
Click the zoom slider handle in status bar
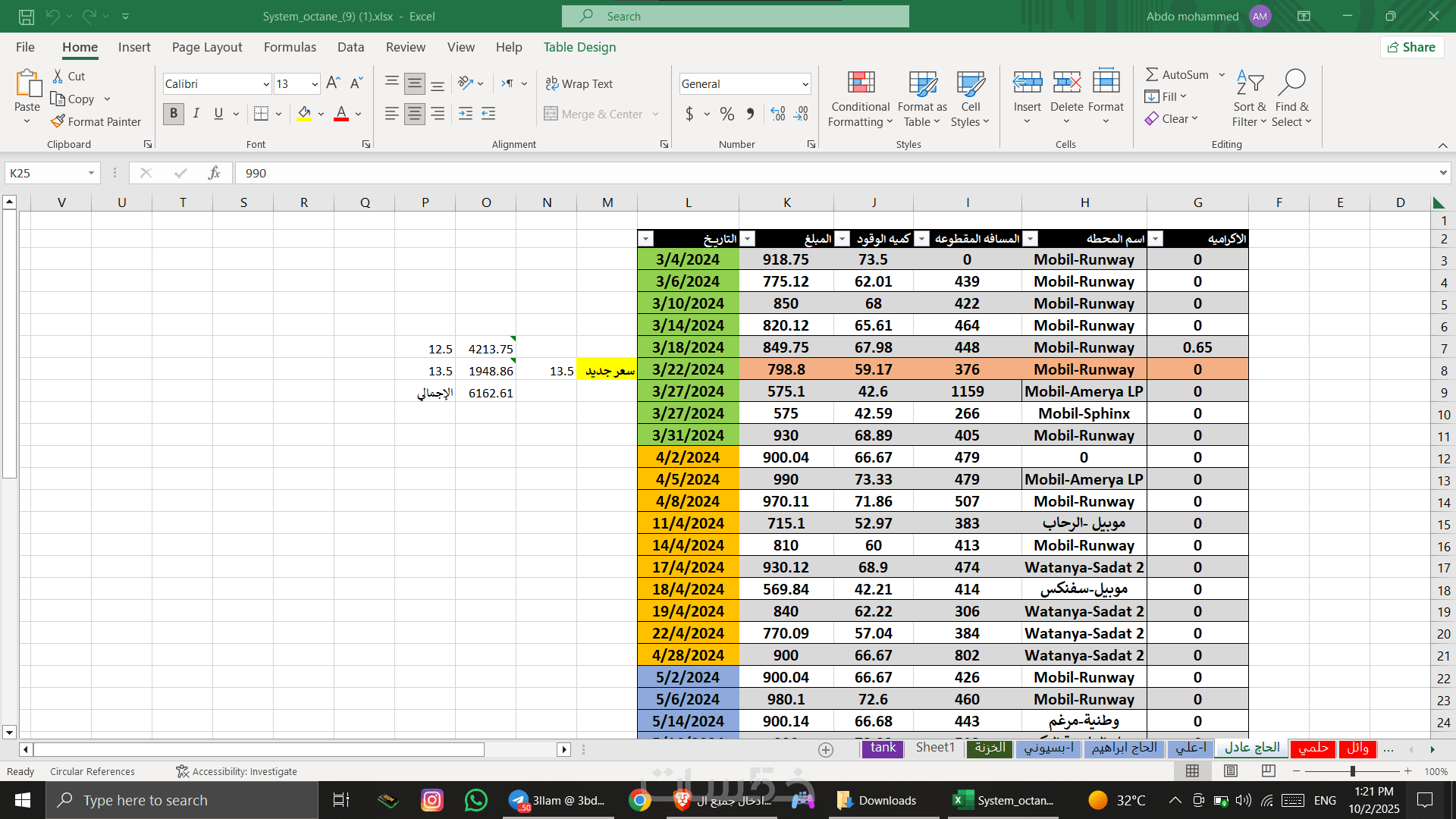(x=1352, y=771)
